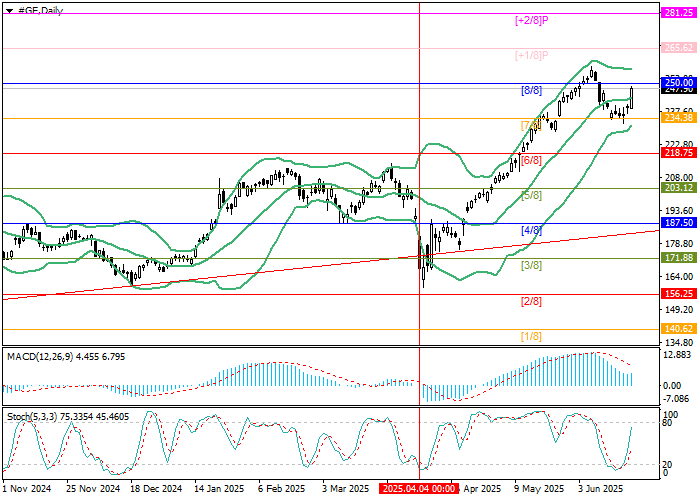
Task: Click the 18 Dec 2024 date label
Action: [157, 490]
